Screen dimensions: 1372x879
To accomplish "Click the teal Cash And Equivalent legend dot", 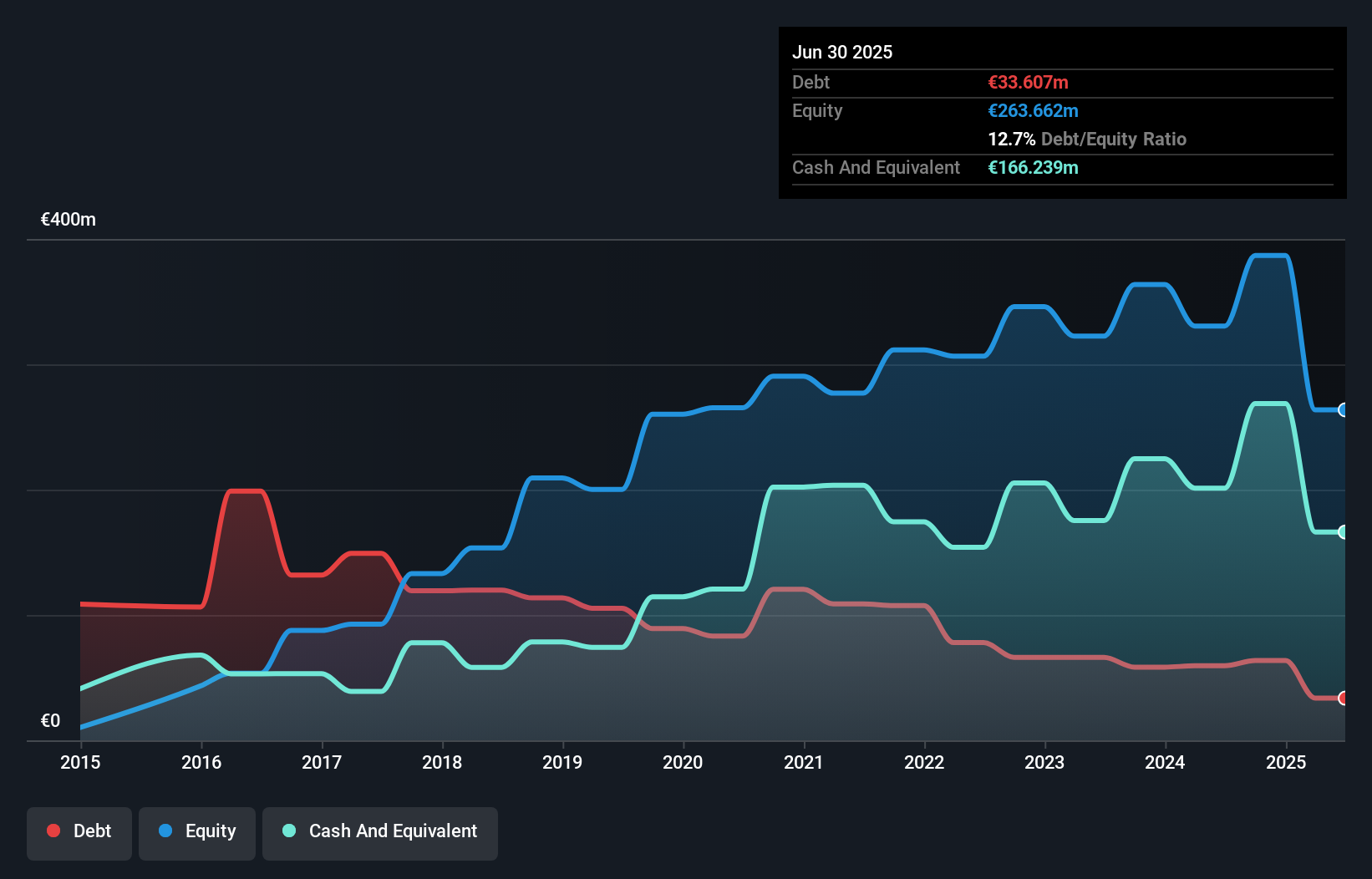I will 287,831.
